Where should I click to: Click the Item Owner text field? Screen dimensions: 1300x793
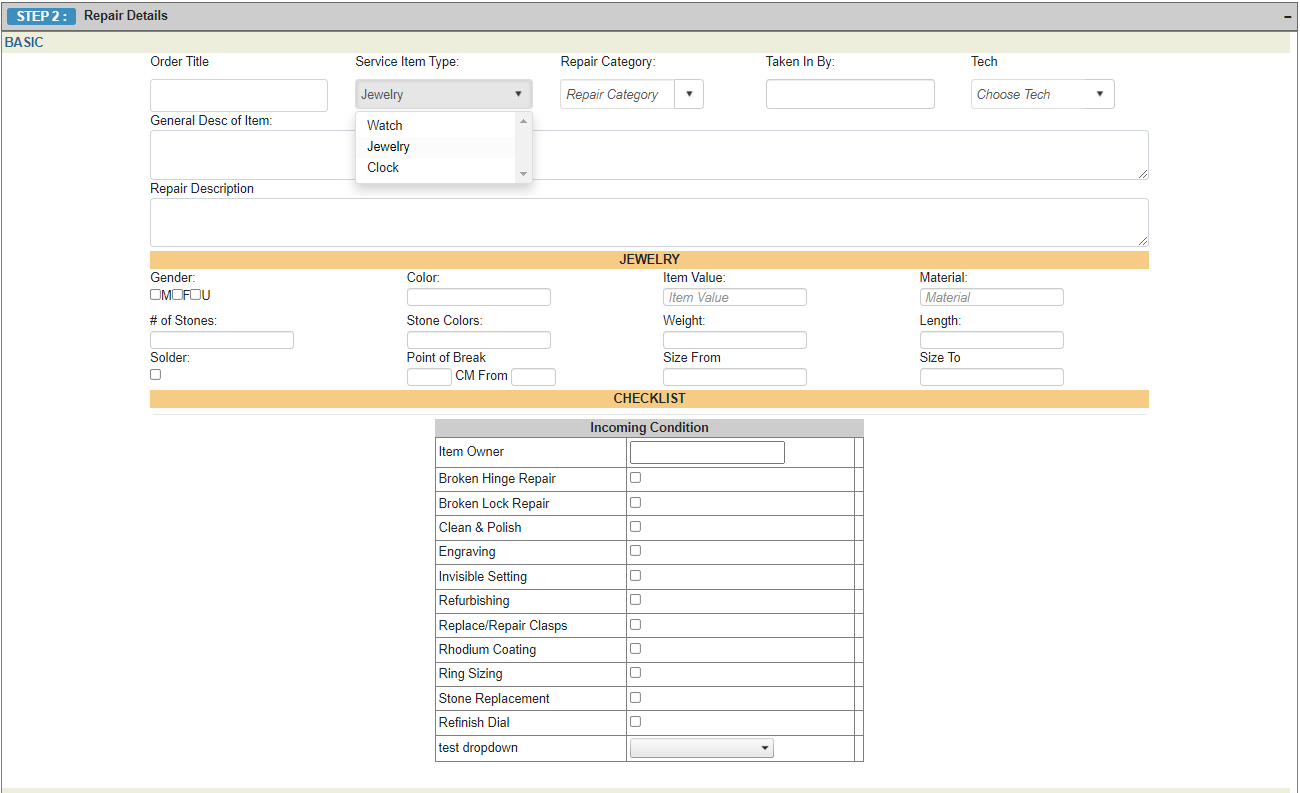tap(707, 452)
